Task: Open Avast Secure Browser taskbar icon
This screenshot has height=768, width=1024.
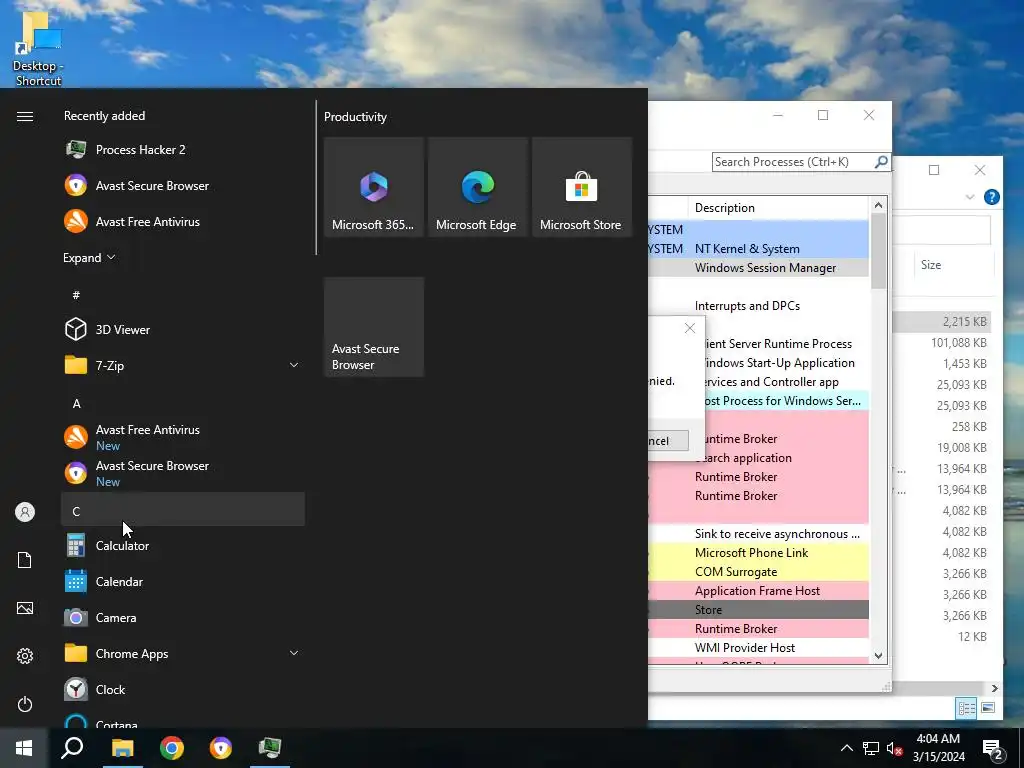Action: pyautogui.click(x=221, y=748)
